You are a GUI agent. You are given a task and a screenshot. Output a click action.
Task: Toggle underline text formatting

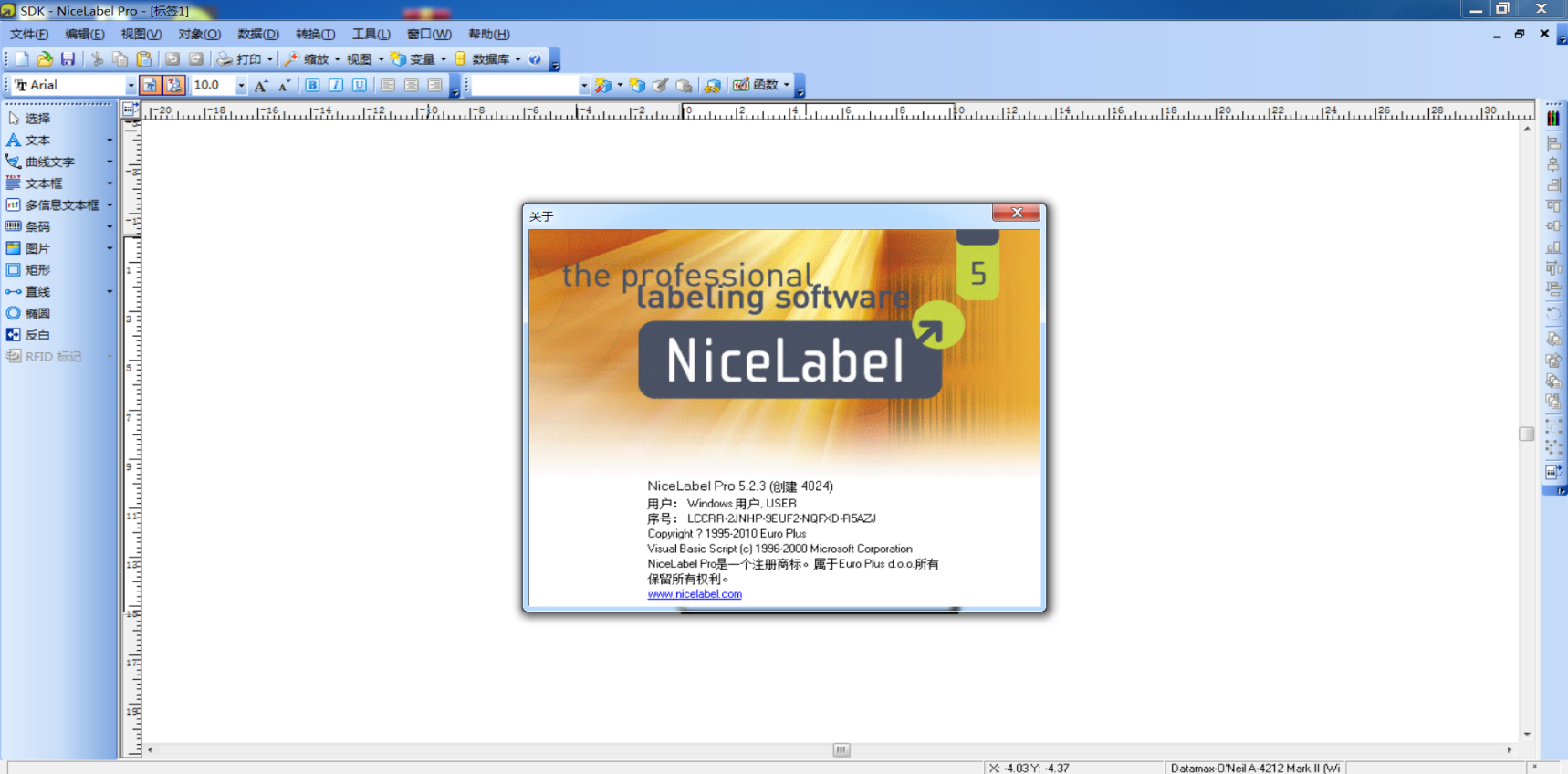click(360, 85)
